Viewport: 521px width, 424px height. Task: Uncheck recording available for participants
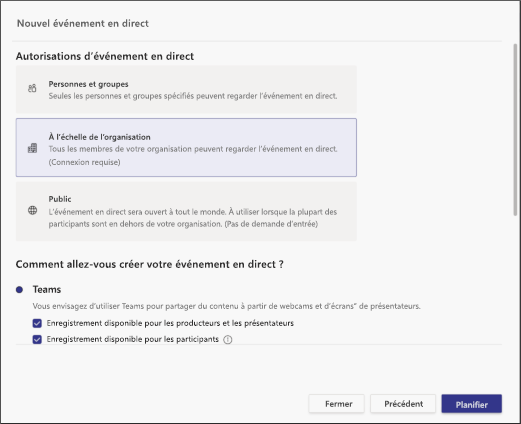pos(37,339)
